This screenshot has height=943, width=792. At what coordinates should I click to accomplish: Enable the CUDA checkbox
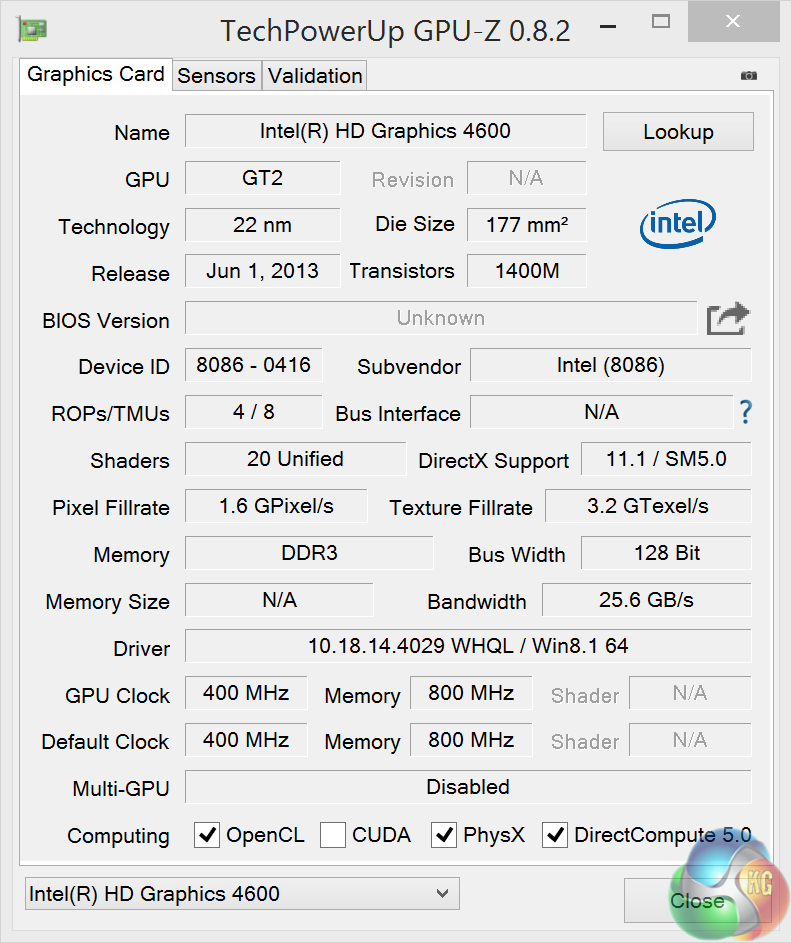click(333, 835)
